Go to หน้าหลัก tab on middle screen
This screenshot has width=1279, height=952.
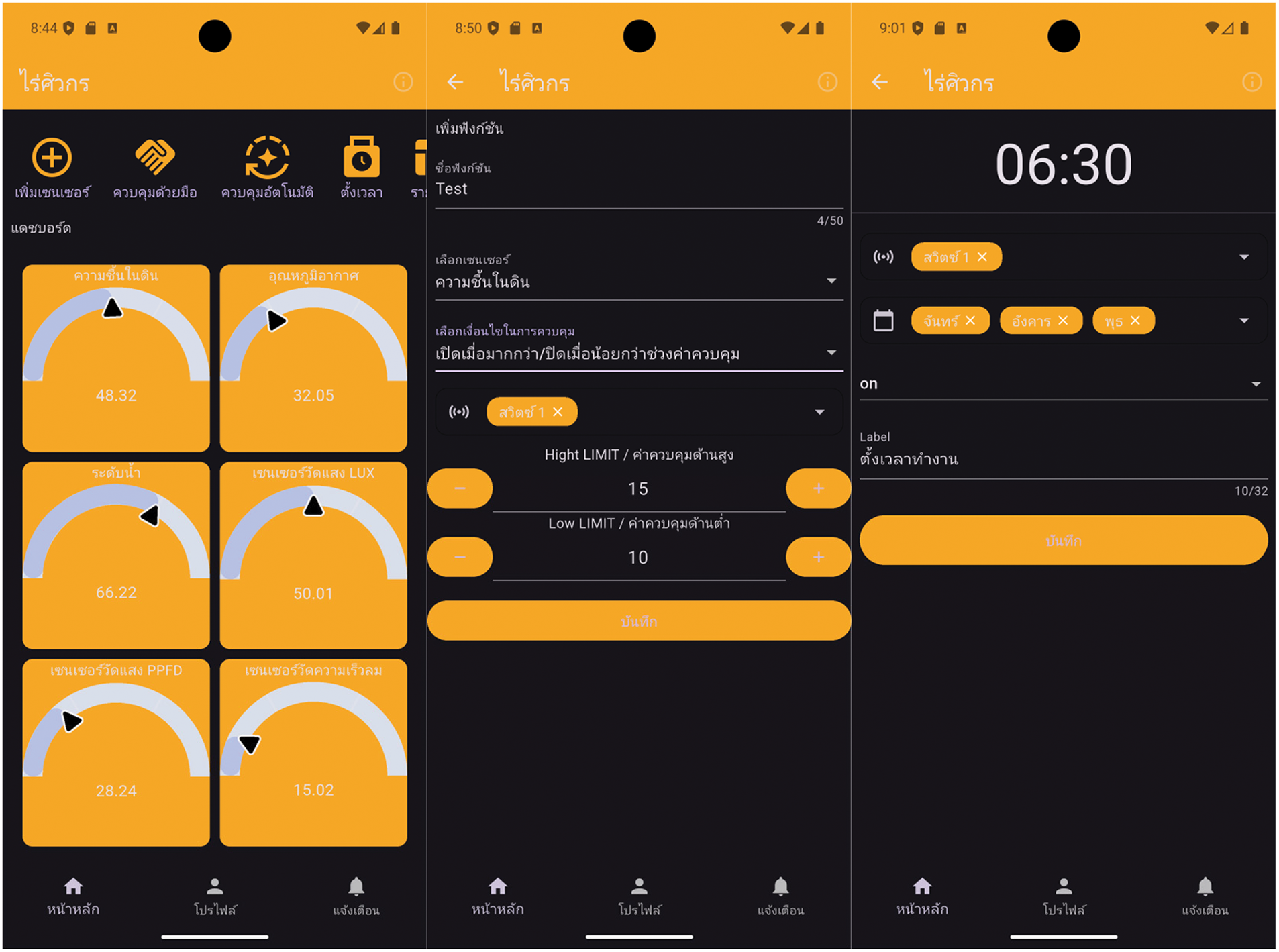click(497, 896)
